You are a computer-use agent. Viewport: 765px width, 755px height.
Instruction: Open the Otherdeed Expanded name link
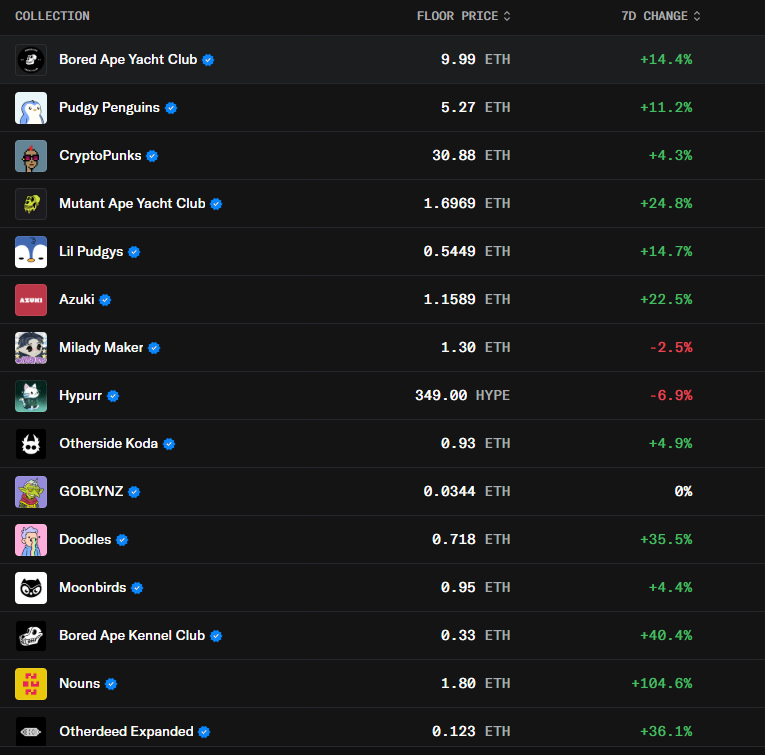pyautogui.click(x=126, y=732)
